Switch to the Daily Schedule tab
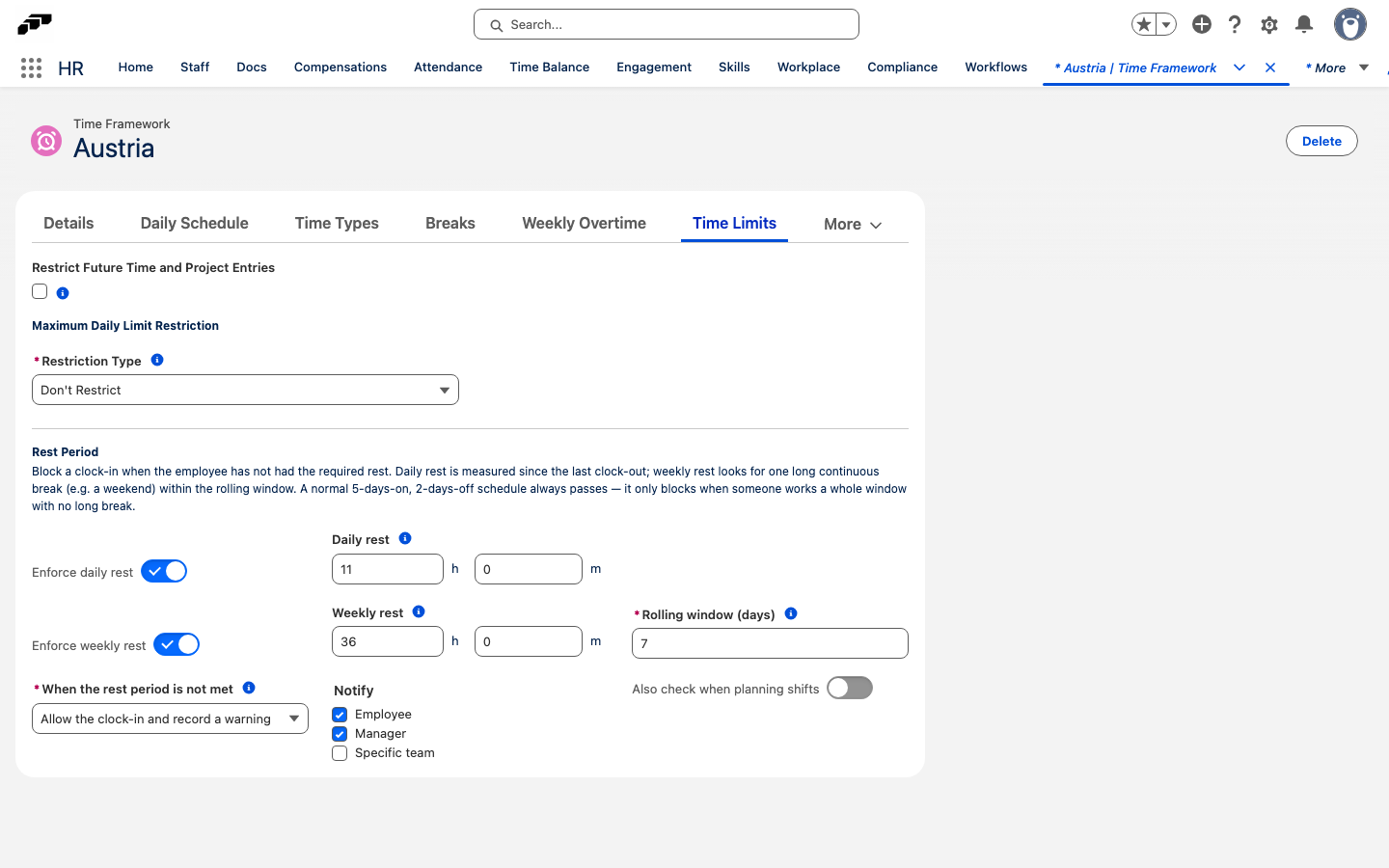Viewport: 1389px width, 868px height. (195, 223)
